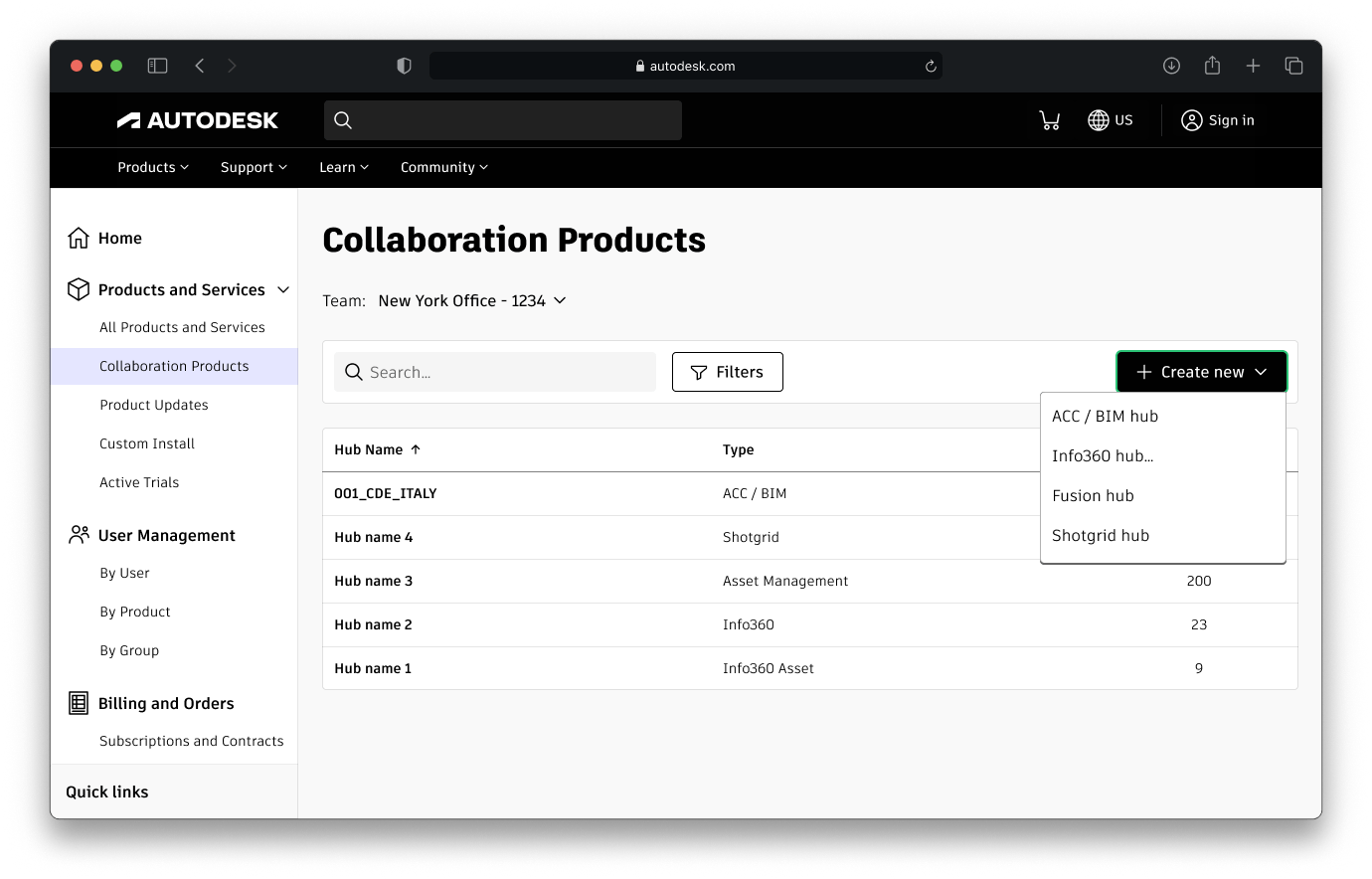Open the Support menu

pos(254,167)
